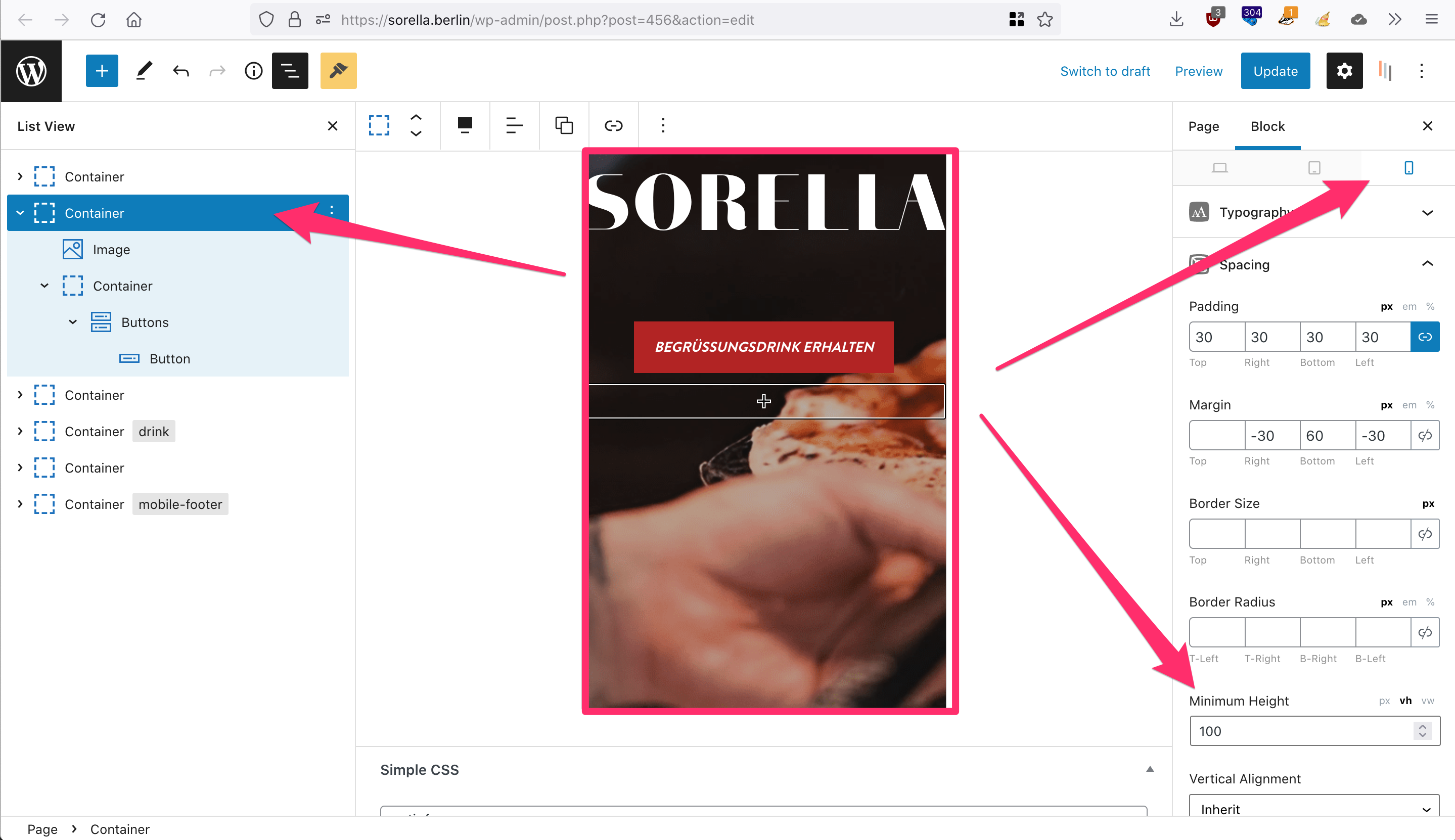
Task: Switch to mobile device preview icon
Action: pos(1409,168)
